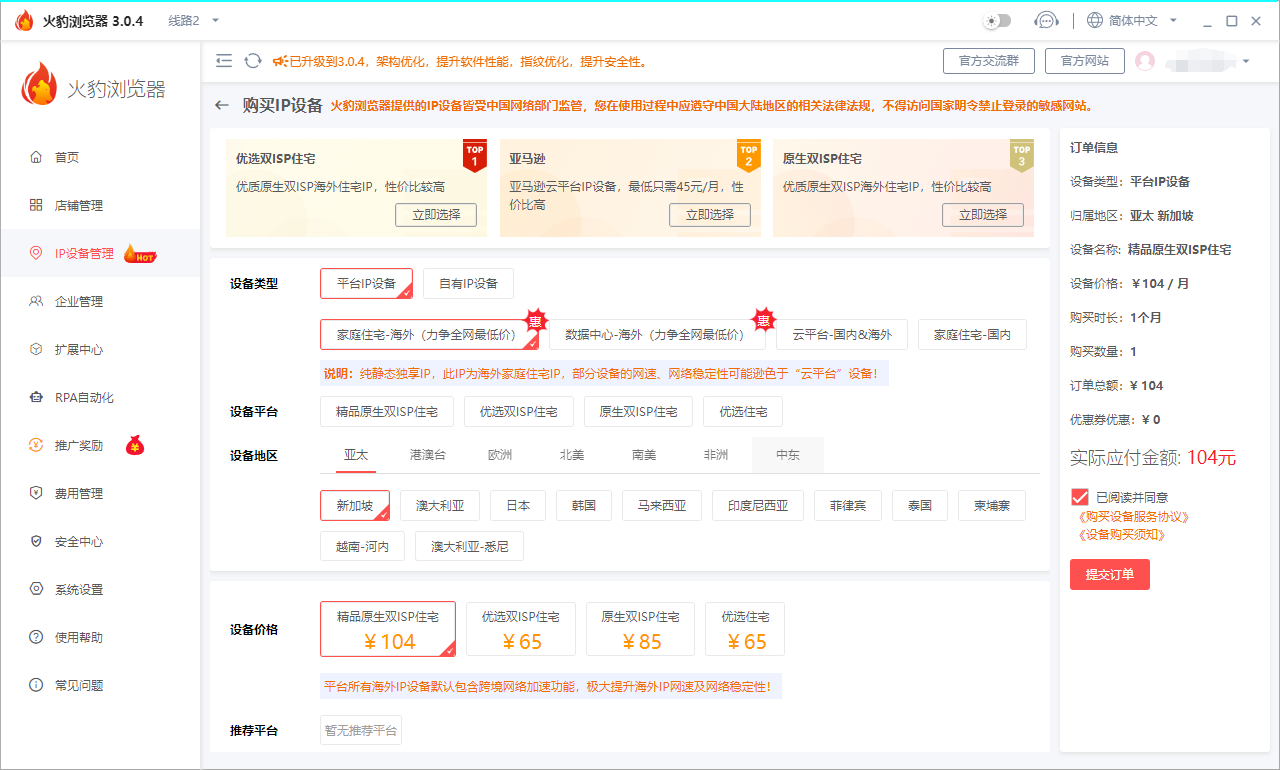Toggle the theme switch in title bar
This screenshot has width=1280, height=770.
pos(997,21)
